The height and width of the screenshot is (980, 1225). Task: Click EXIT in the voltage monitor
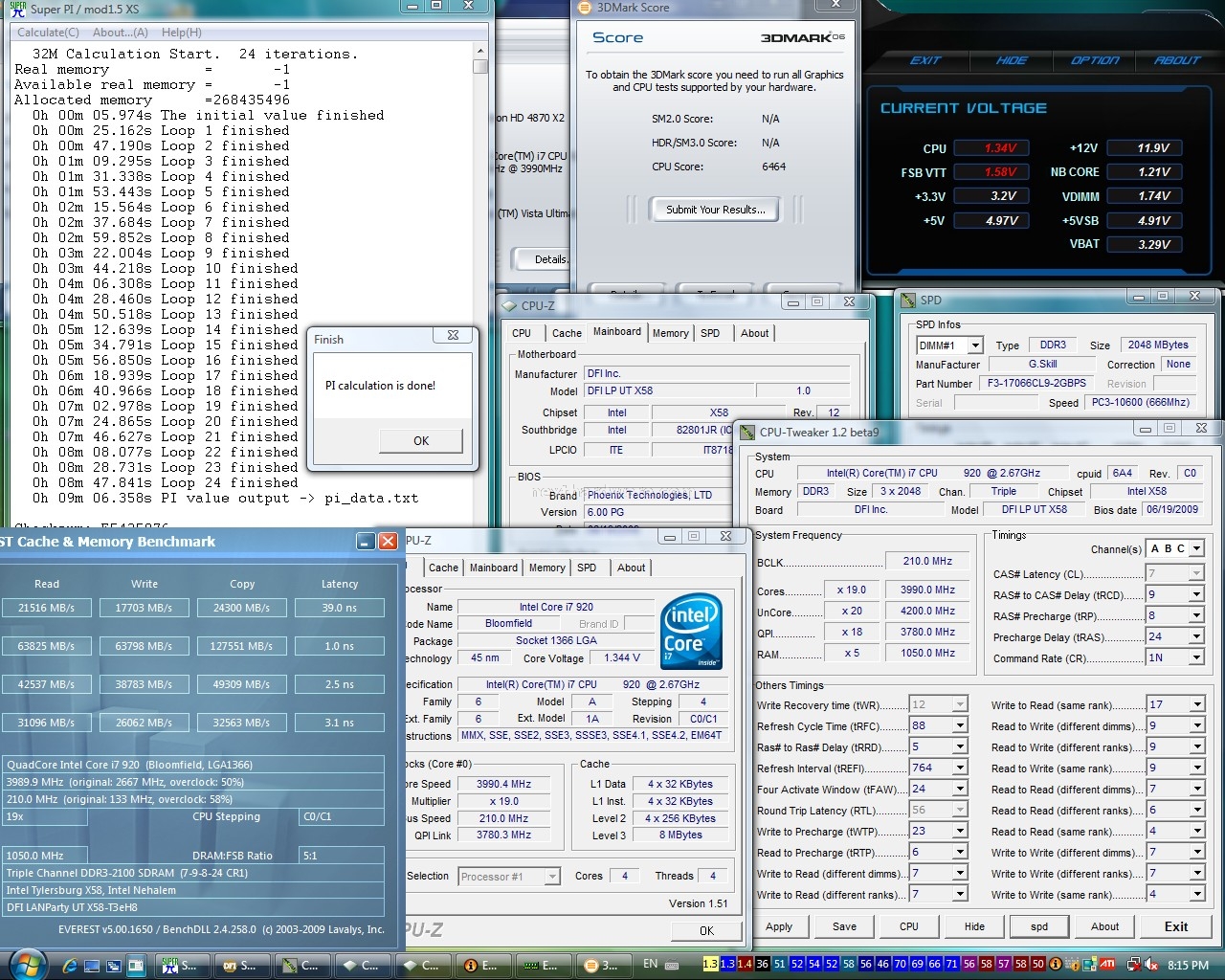pos(925,60)
